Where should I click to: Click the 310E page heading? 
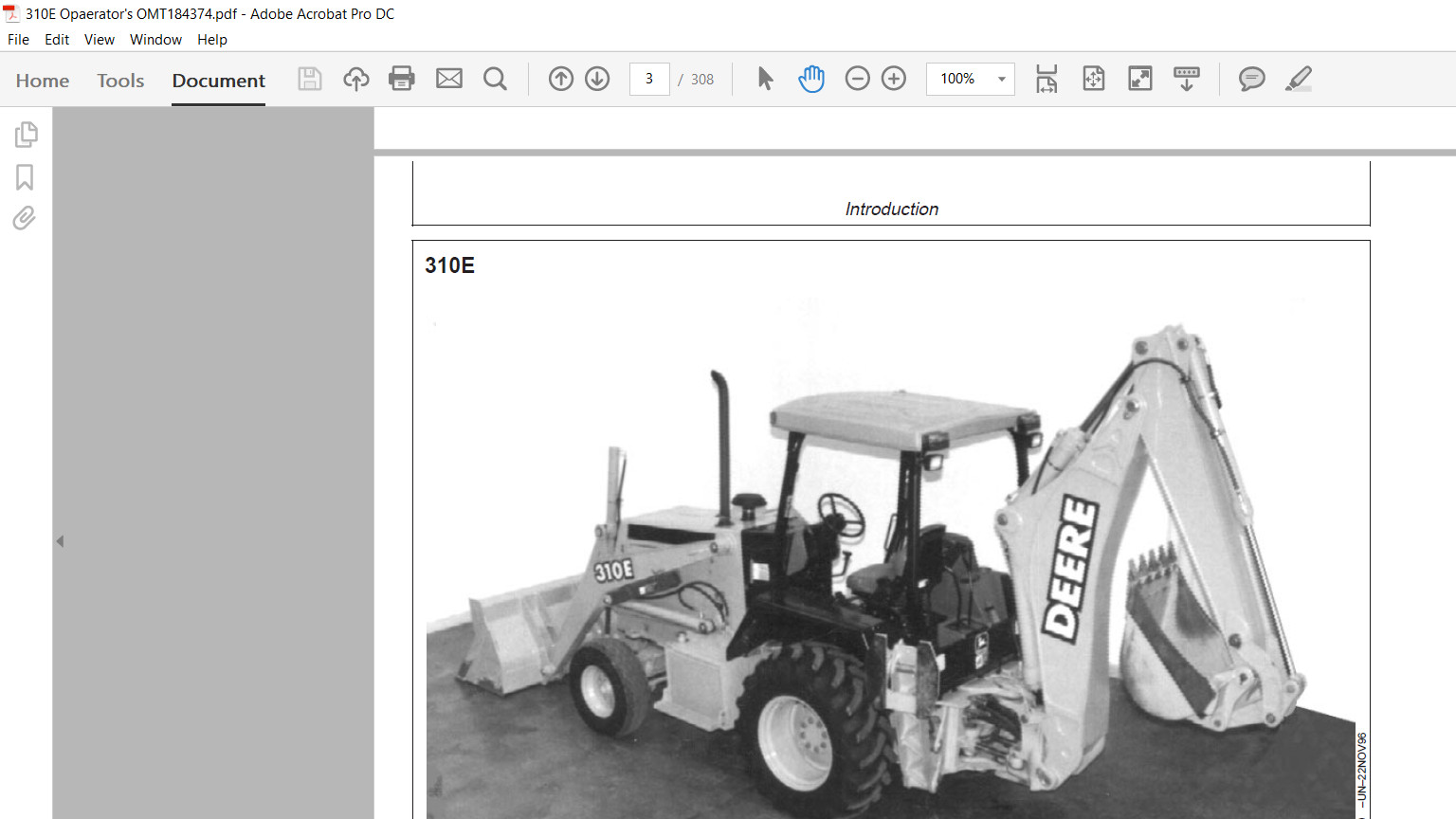tap(449, 265)
